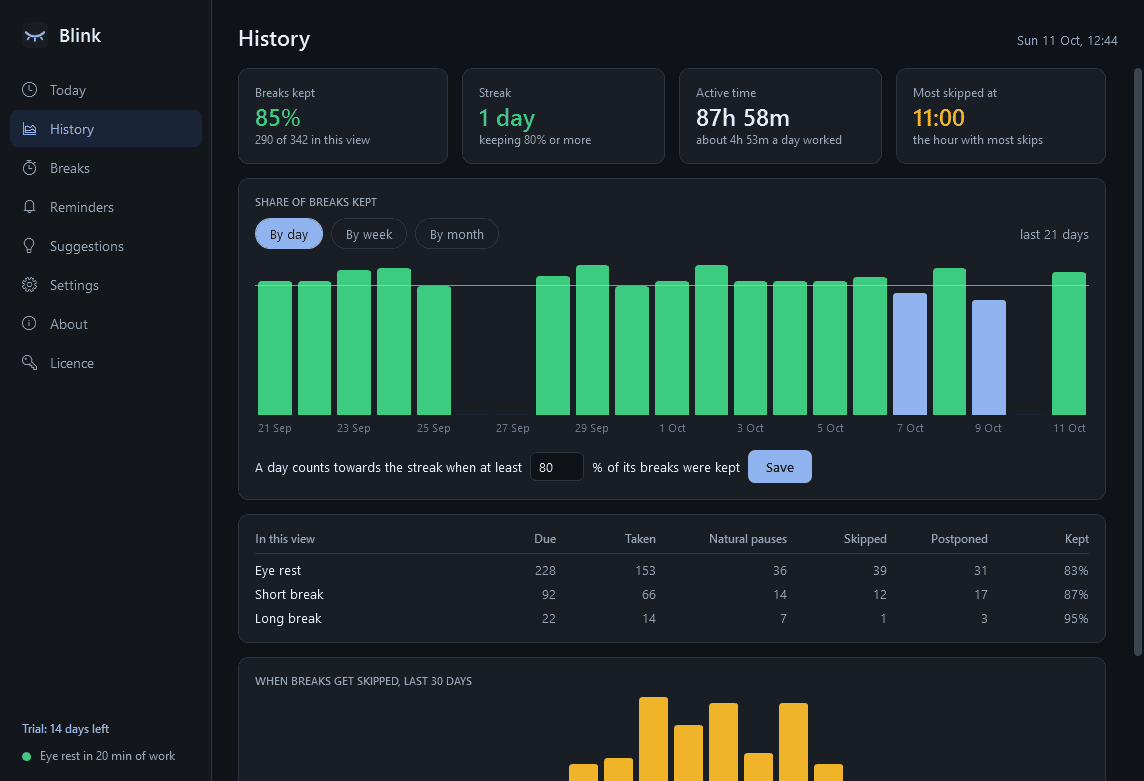Viewport: 1144px width, 781px height.
Task: Click the Postponed column header
Action: 959,539
